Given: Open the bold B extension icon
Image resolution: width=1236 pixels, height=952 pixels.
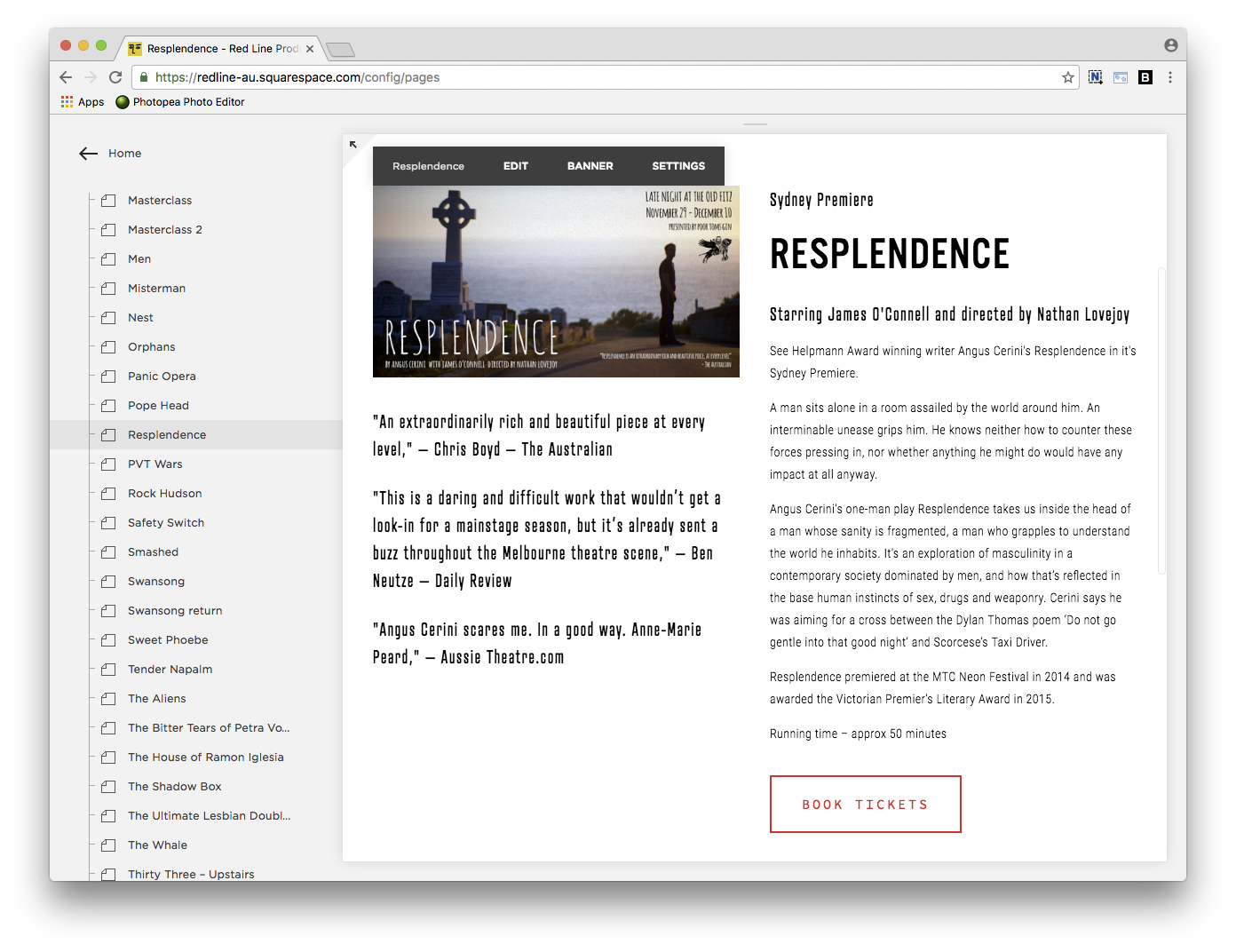Looking at the screenshot, I should point(1145,77).
